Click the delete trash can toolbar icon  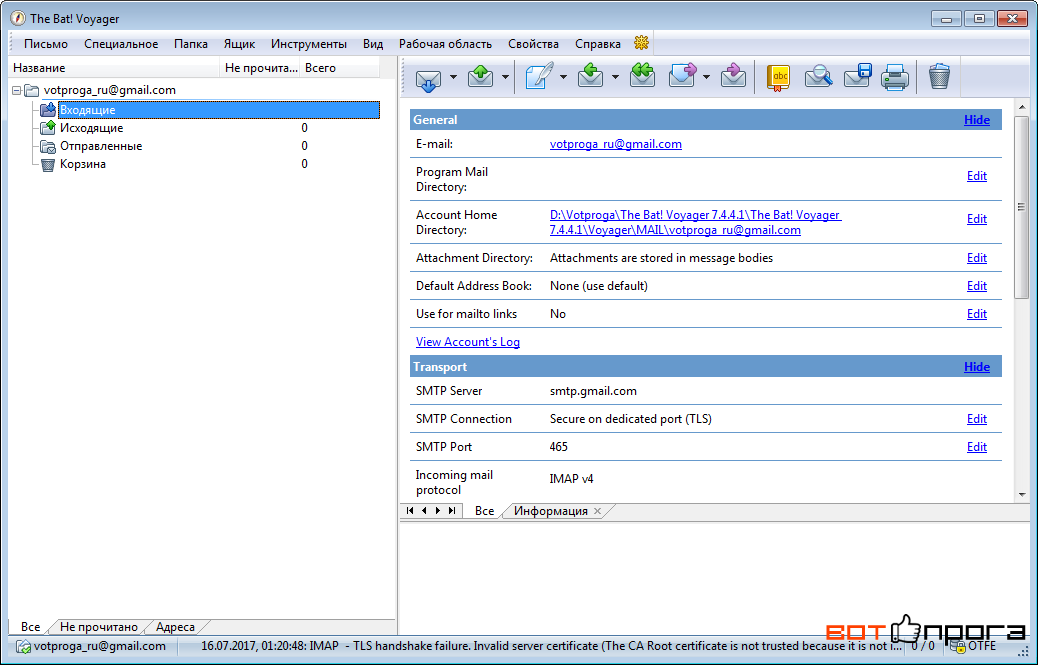[939, 77]
